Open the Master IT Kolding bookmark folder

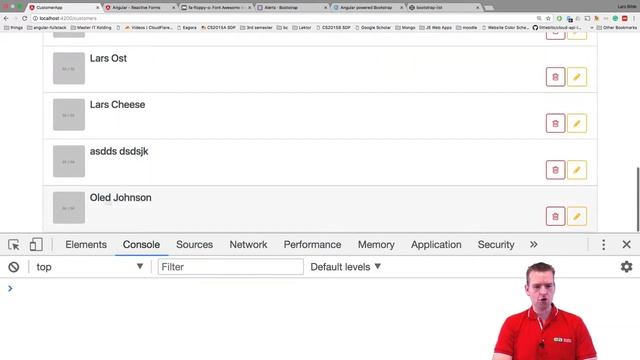tap(91, 28)
